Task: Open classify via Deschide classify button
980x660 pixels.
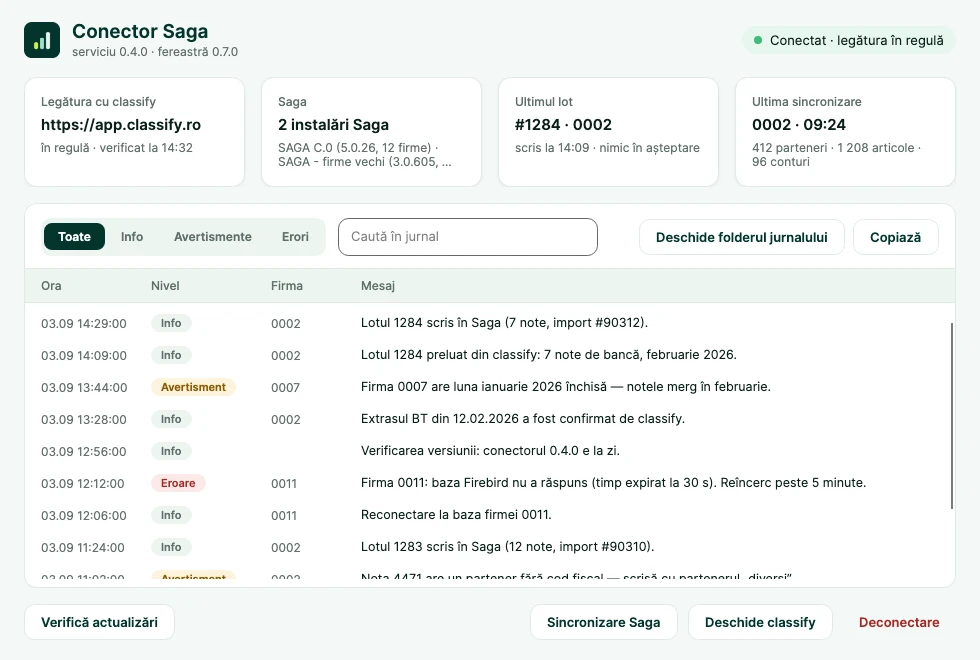Action: pos(760,622)
